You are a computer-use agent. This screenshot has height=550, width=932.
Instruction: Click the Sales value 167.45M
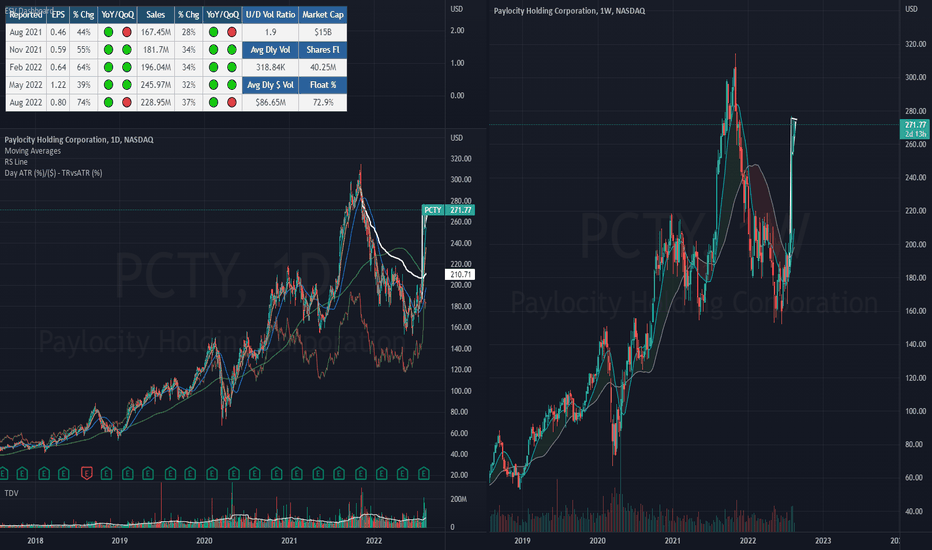click(156, 32)
